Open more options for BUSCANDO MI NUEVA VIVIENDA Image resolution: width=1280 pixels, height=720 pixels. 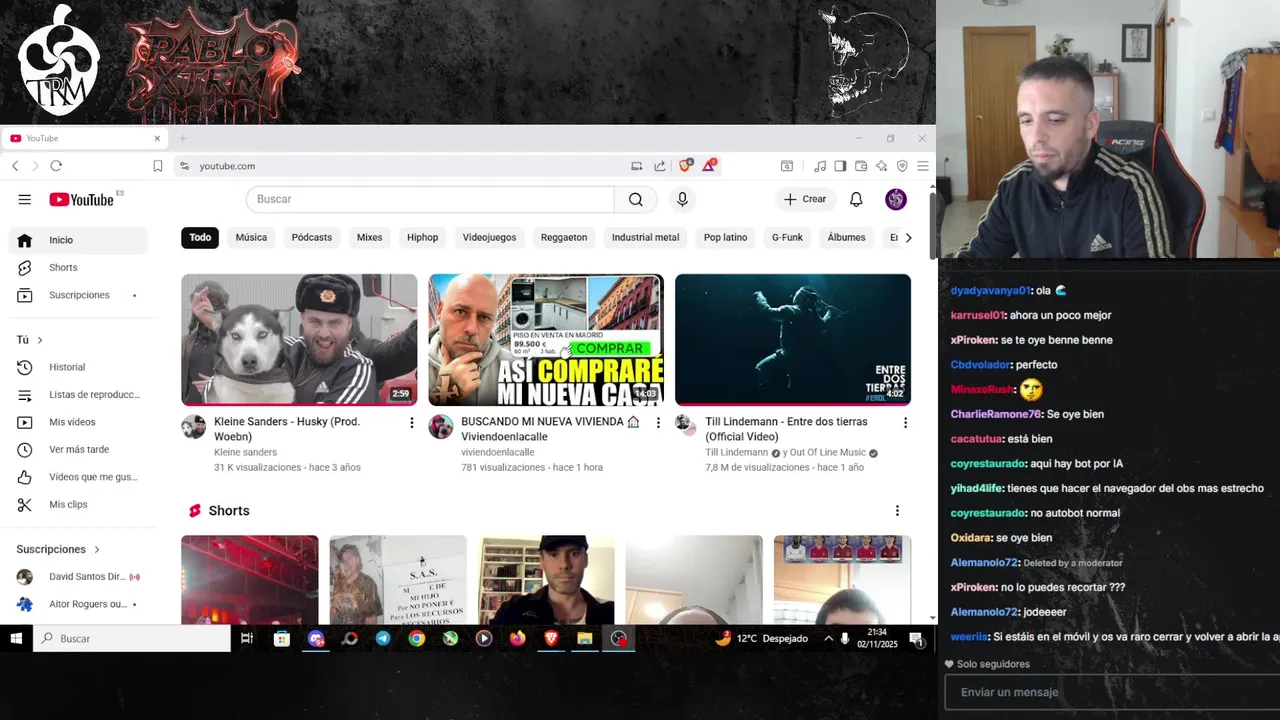[658, 423]
